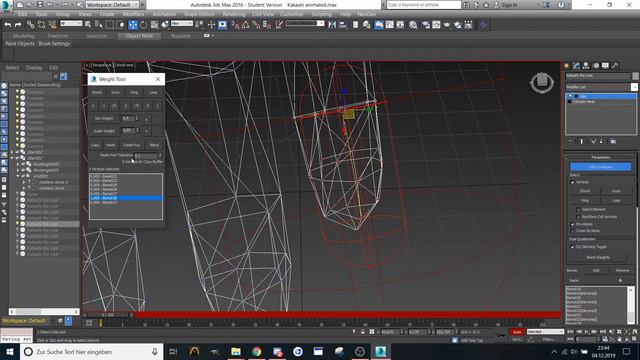The image size is (640, 360).
Task: Open the Utilities command panel tab
Action: click(615, 65)
